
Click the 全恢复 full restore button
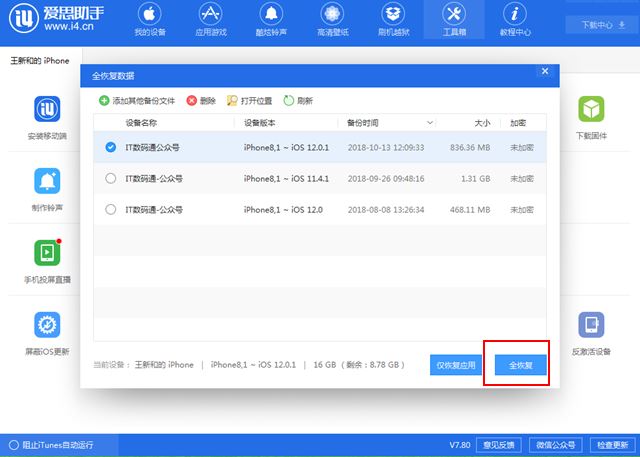pyautogui.click(x=520, y=365)
